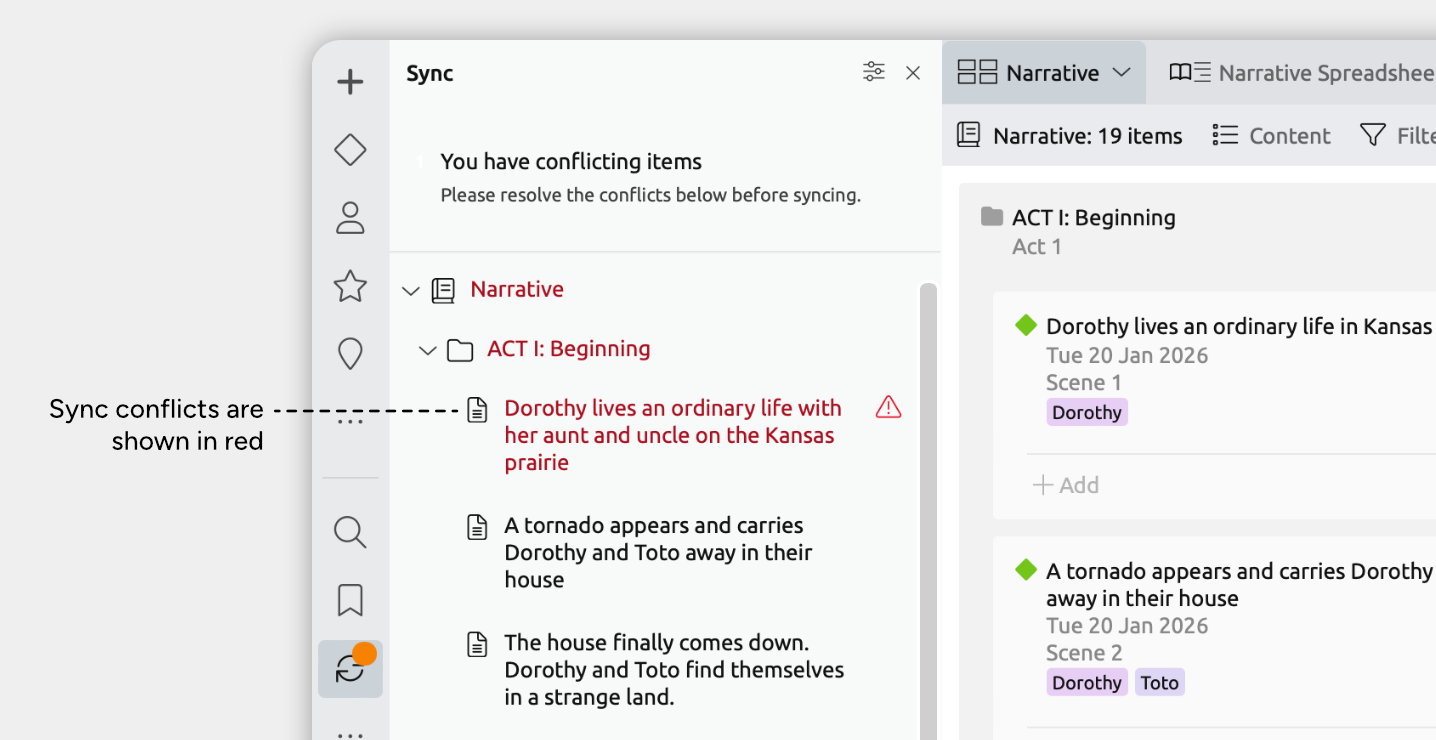This screenshot has width=1436, height=740.
Task: Click + Add on Dorothy Kansas card
Action: [x=1066, y=485]
